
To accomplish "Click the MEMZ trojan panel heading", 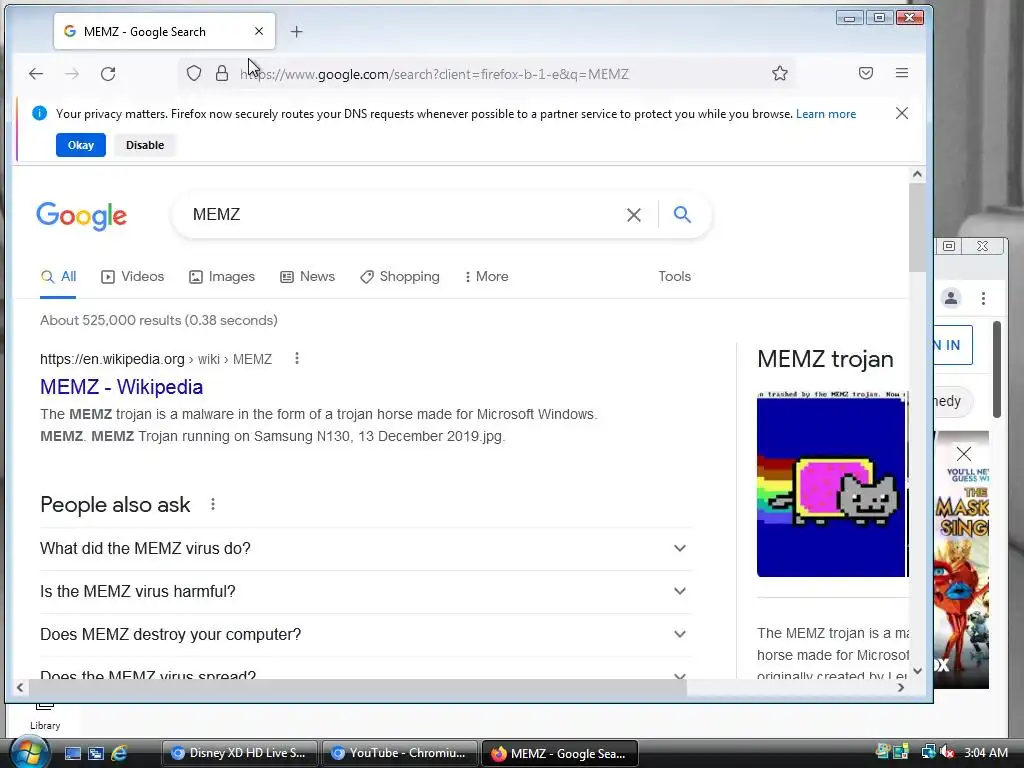I will tap(825, 359).
